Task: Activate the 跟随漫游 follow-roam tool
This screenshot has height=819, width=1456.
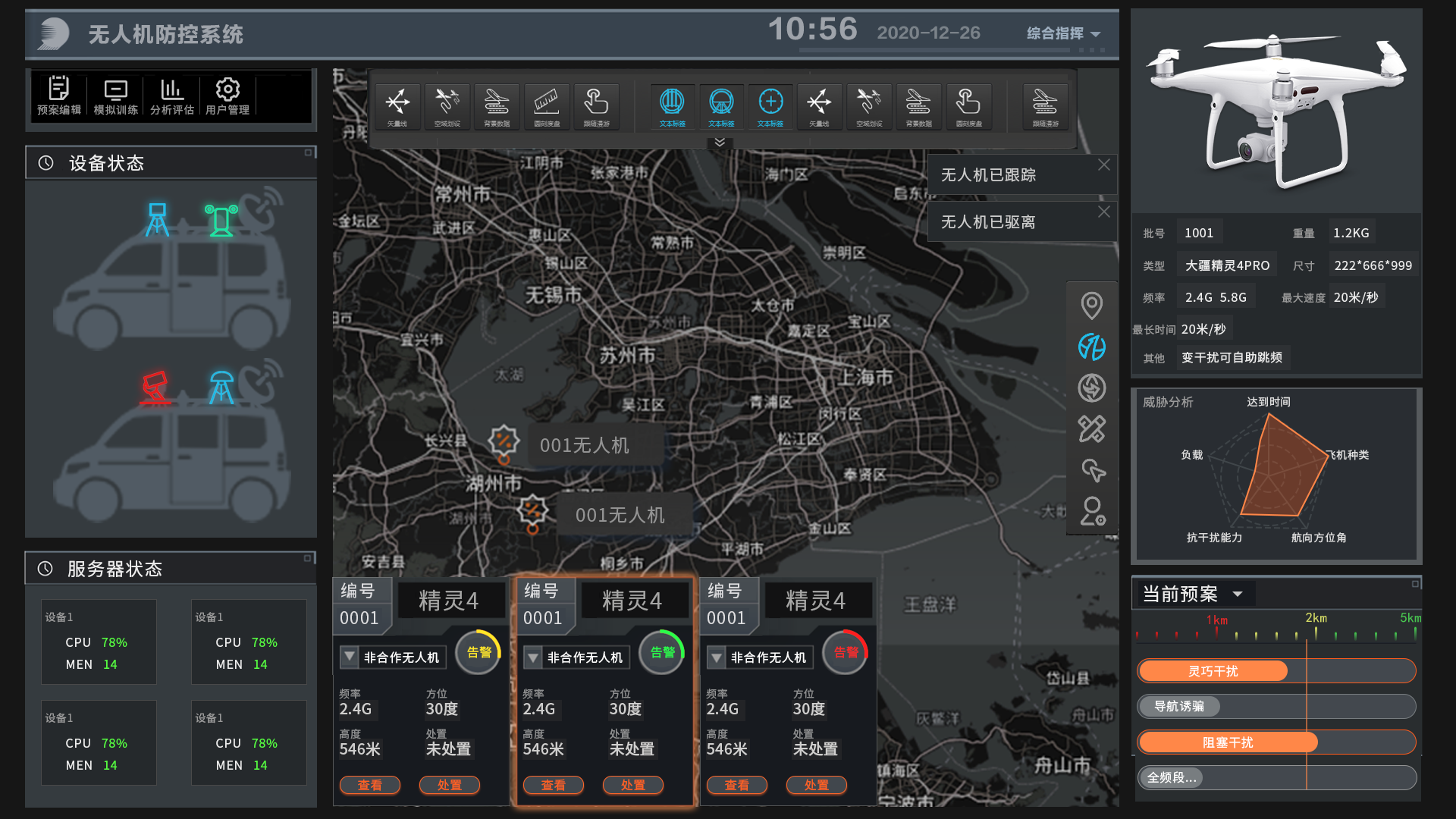Action: 596,106
